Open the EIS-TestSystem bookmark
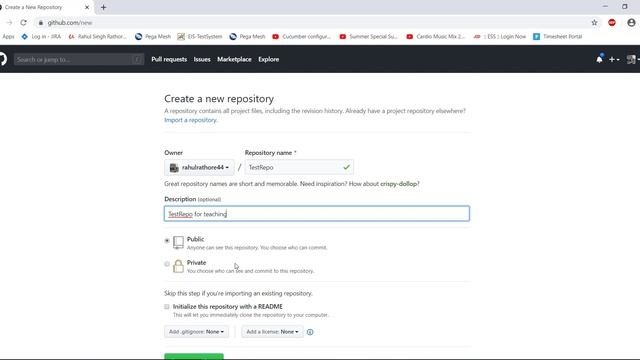 click(200, 36)
